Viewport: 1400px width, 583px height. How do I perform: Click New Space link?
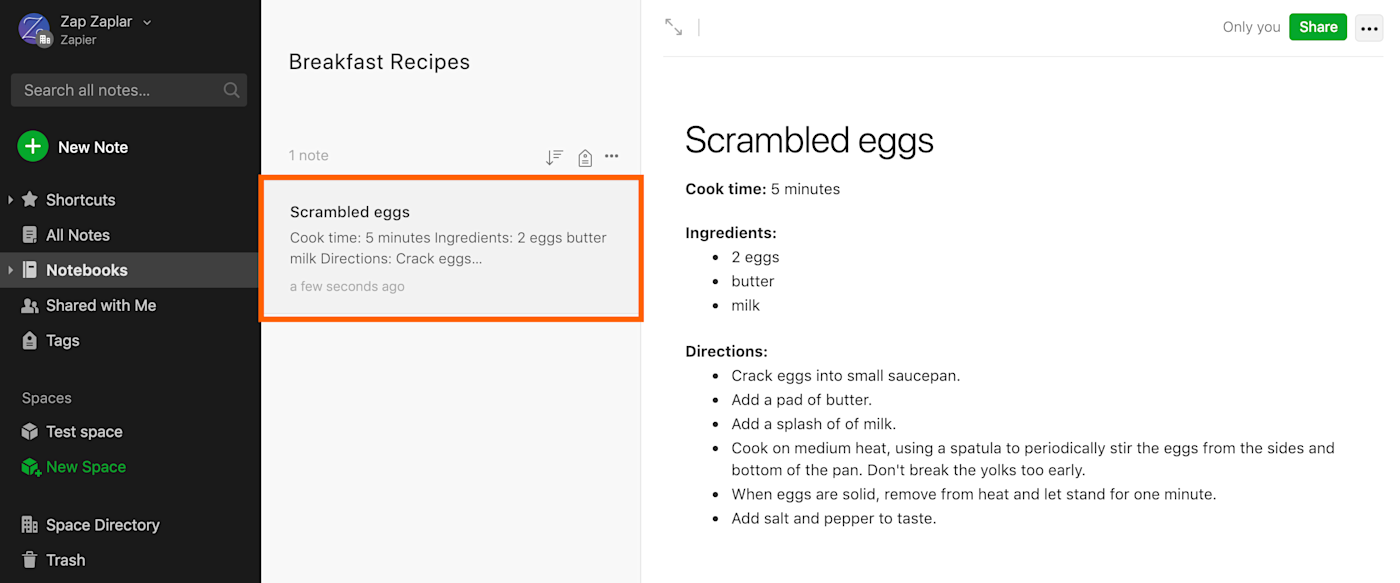pyautogui.click(x=85, y=467)
